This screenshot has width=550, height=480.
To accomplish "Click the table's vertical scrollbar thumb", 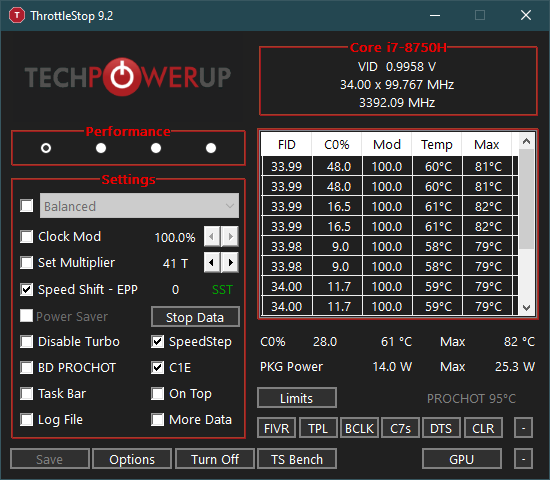I will tap(526, 199).
